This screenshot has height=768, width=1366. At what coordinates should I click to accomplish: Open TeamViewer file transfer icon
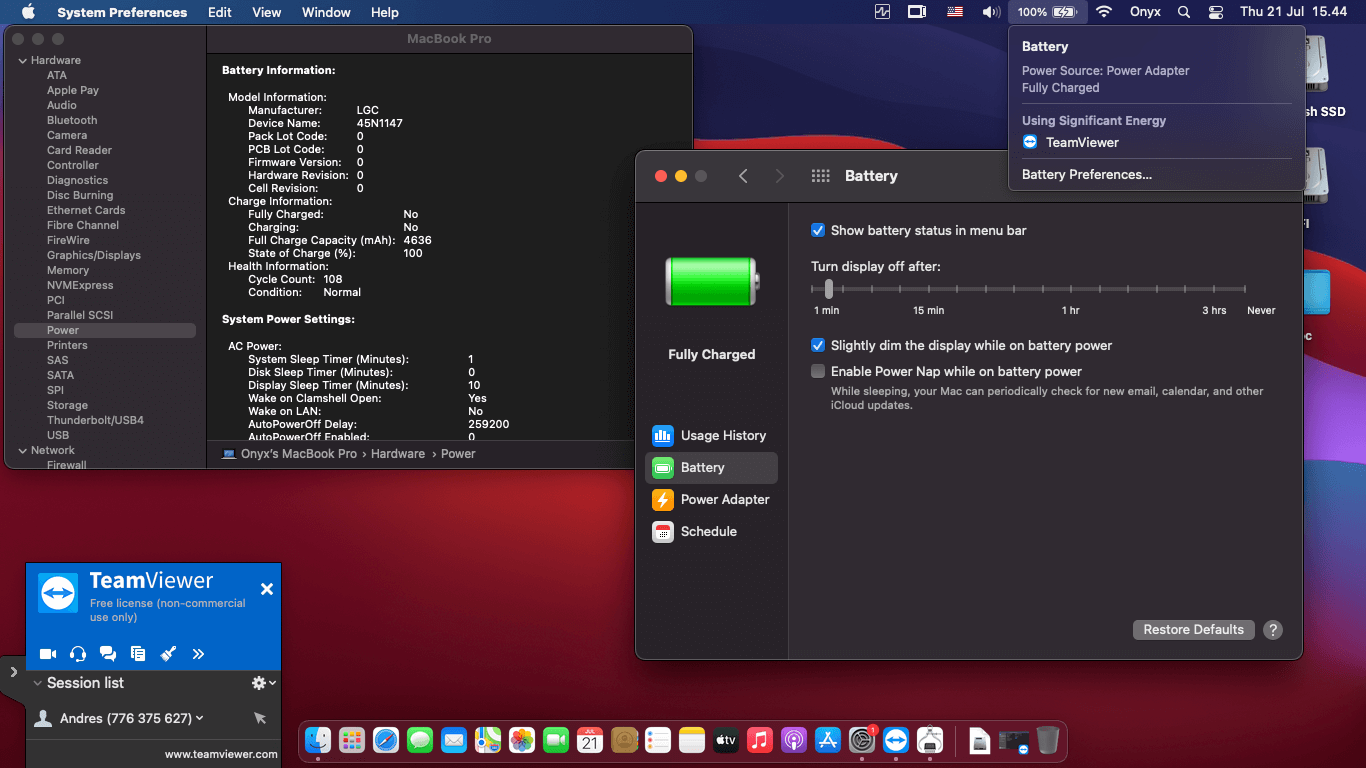pos(137,653)
